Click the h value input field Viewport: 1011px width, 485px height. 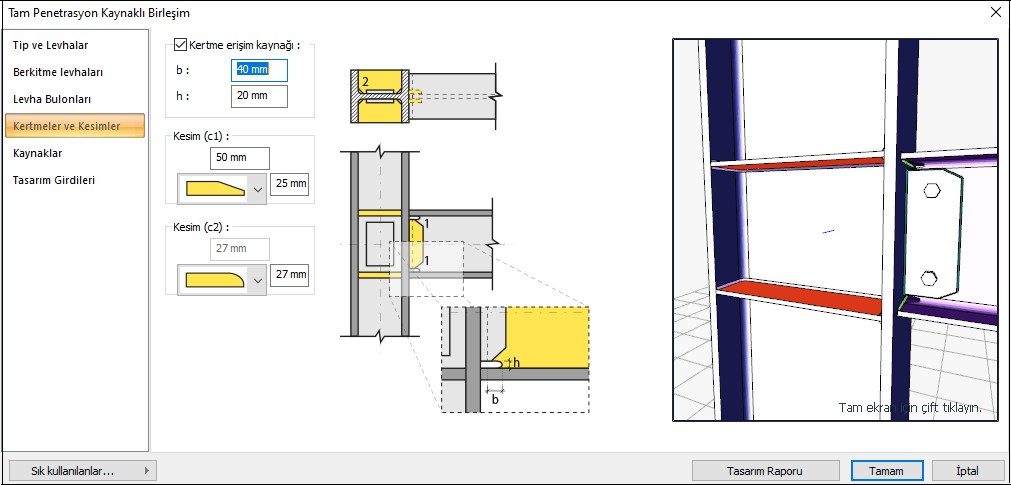pyautogui.click(x=259, y=96)
